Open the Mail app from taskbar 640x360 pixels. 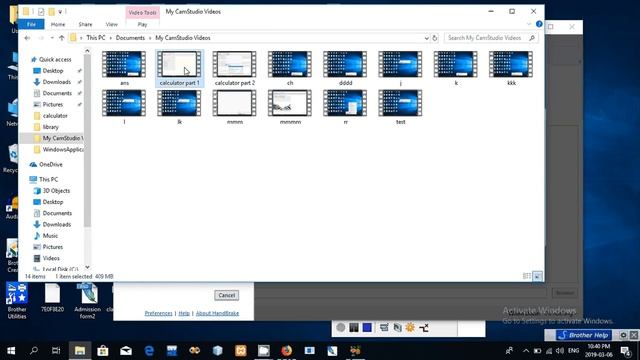(126, 350)
